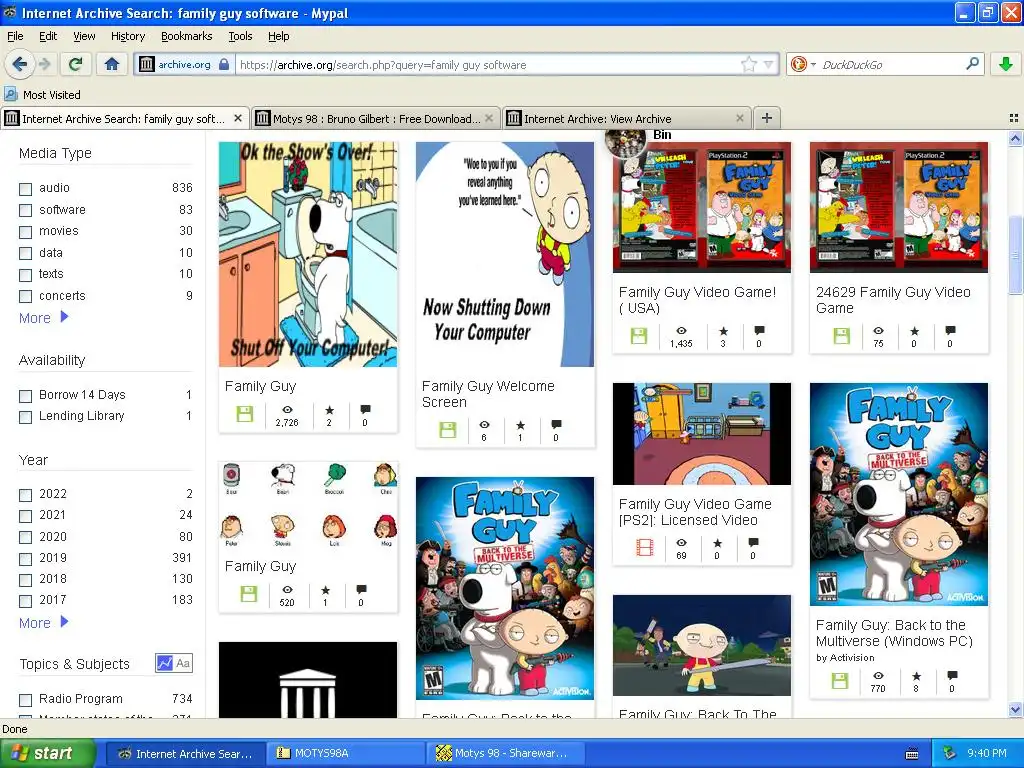Screen dimensions: 1024x768
Task: Tick the software media type checkbox
Action: [x=25, y=210]
